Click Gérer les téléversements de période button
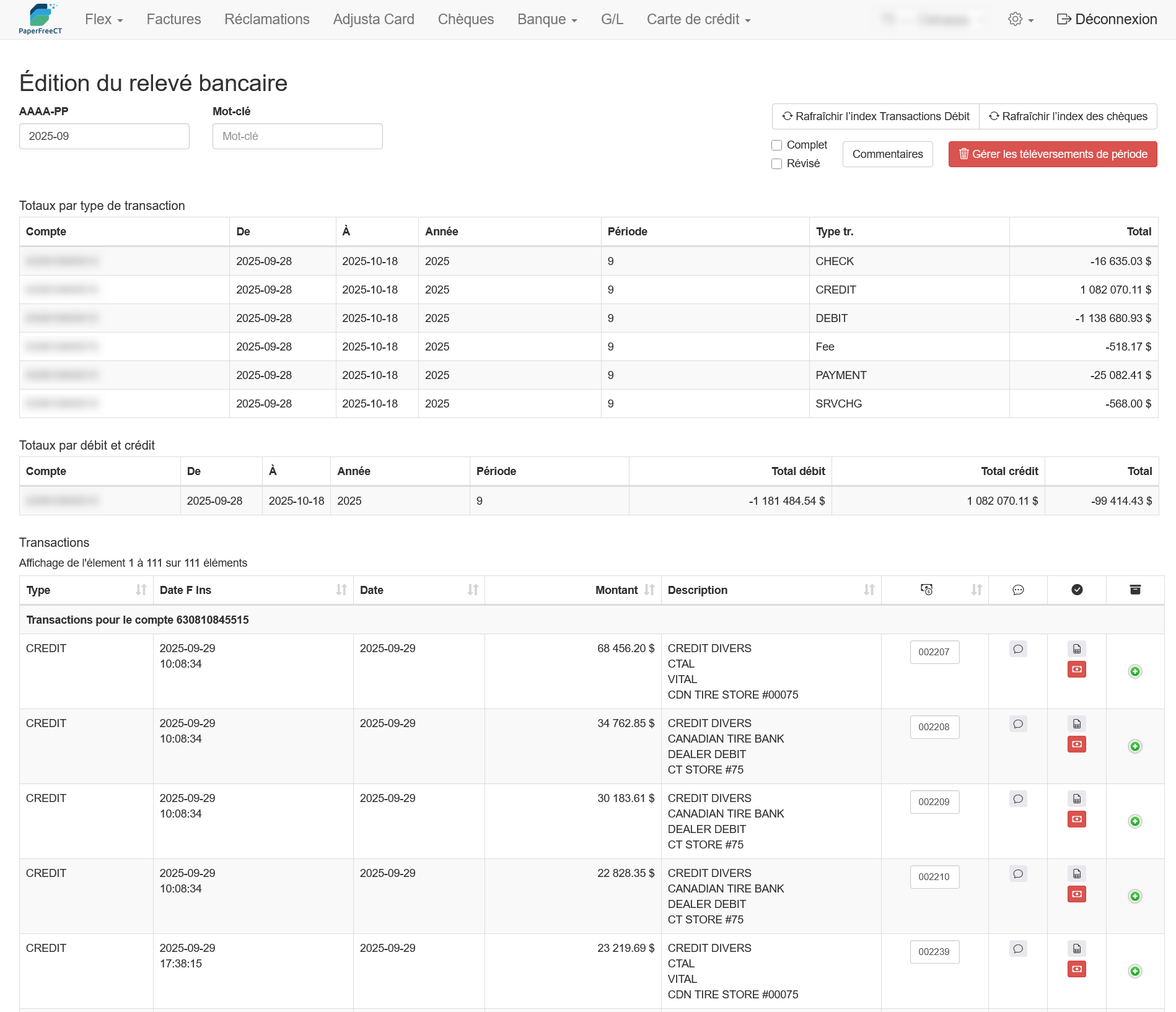 tap(1052, 154)
